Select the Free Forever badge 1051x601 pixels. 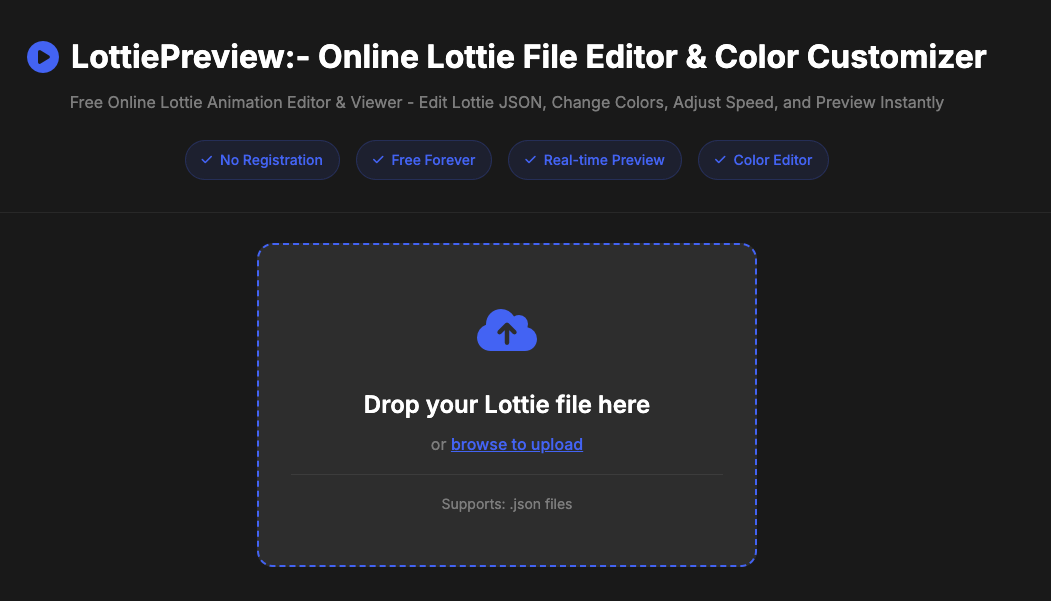click(424, 160)
